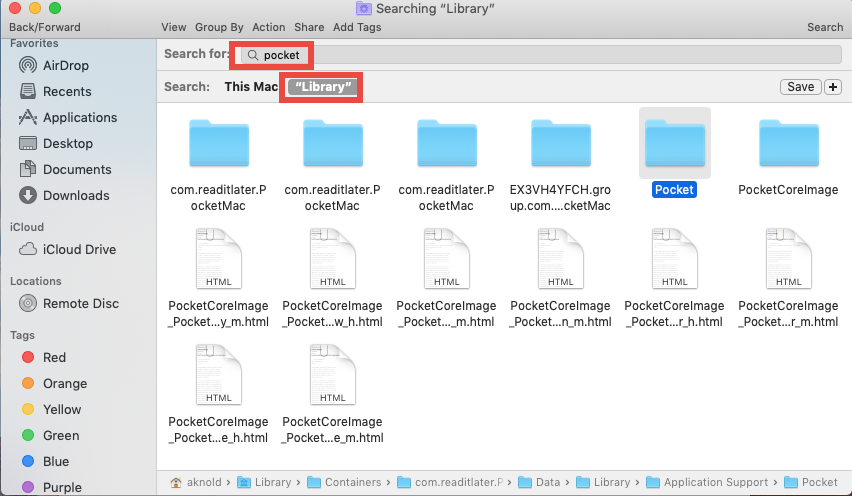The height and width of the screenshot is (496, 852).
Task: Go to aknold home in path bar
Action: click(x=196, y=482)
